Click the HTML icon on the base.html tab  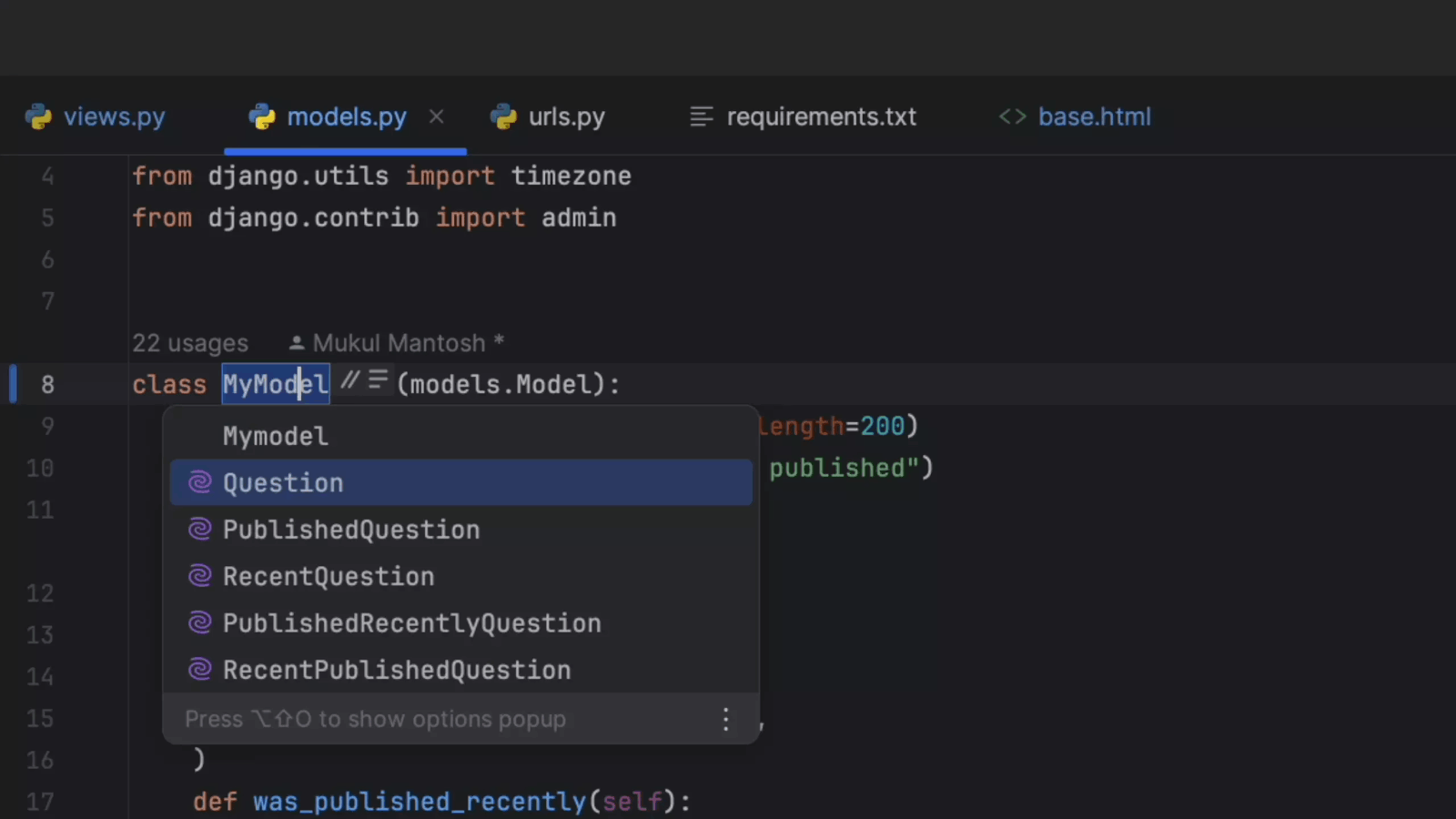[x=1012, y=116]
